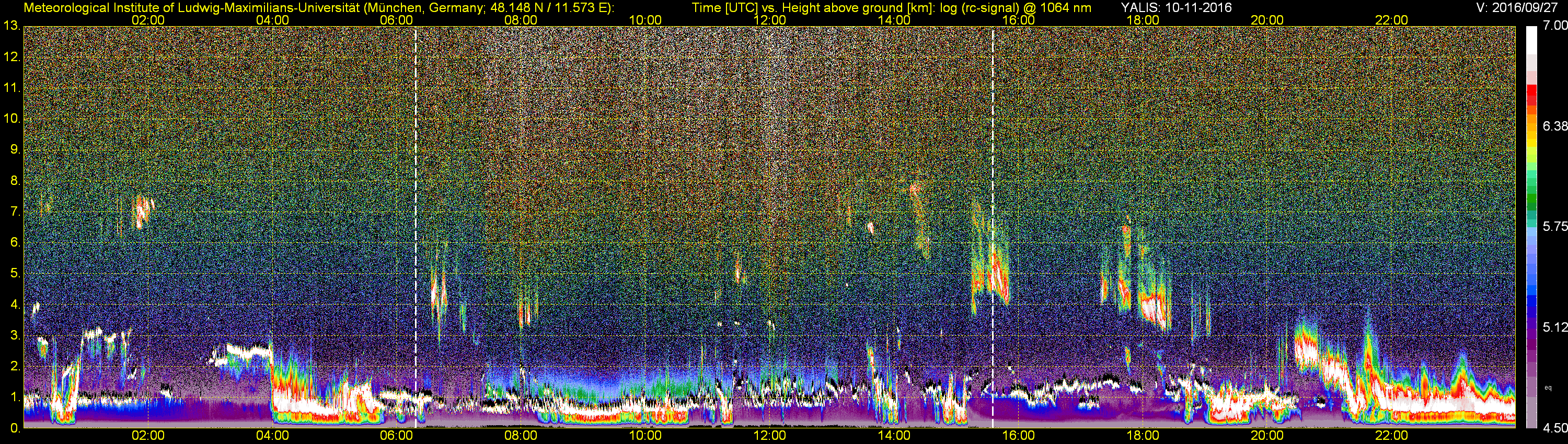Click the 13 km height axis label
The width and height of the screenshot is (1568, 444).
click(11, 26)
